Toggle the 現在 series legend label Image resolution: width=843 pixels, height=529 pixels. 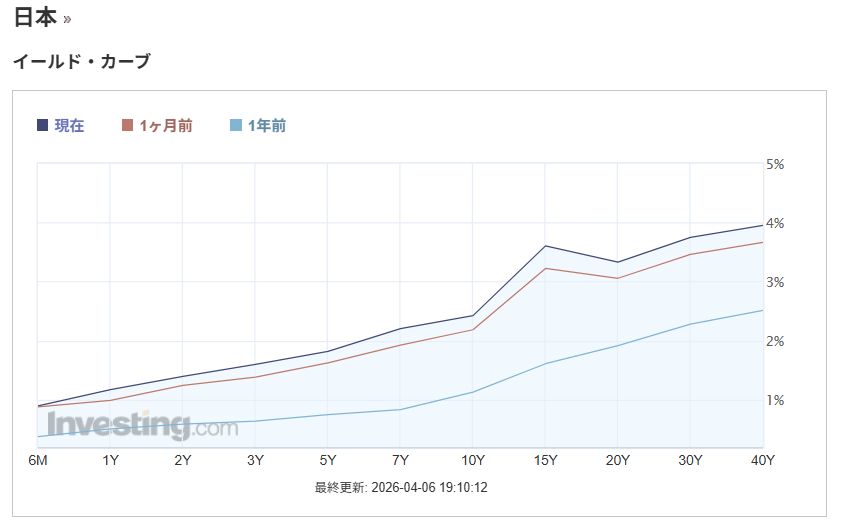coord(70,126)
